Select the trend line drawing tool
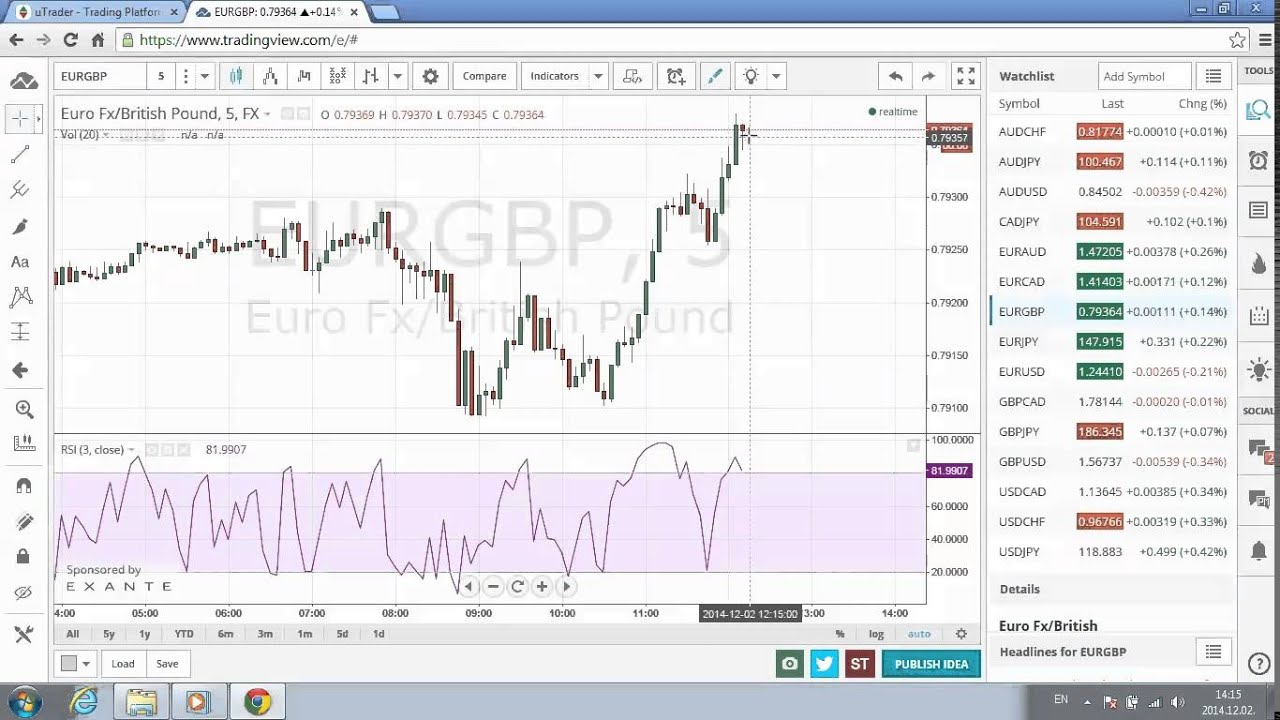The image size is (1280, 720). [x=20, y=154]
